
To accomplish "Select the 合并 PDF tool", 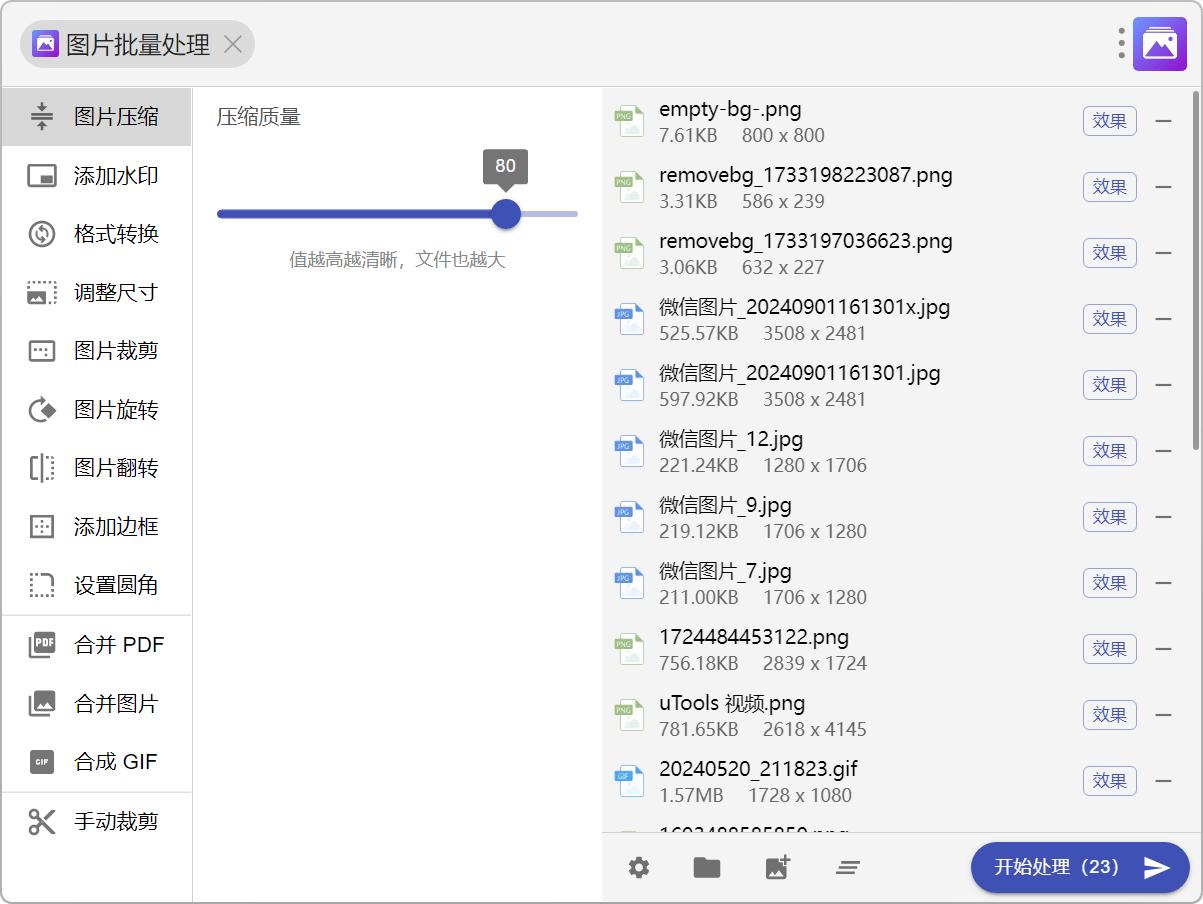I will coord(97,644).
